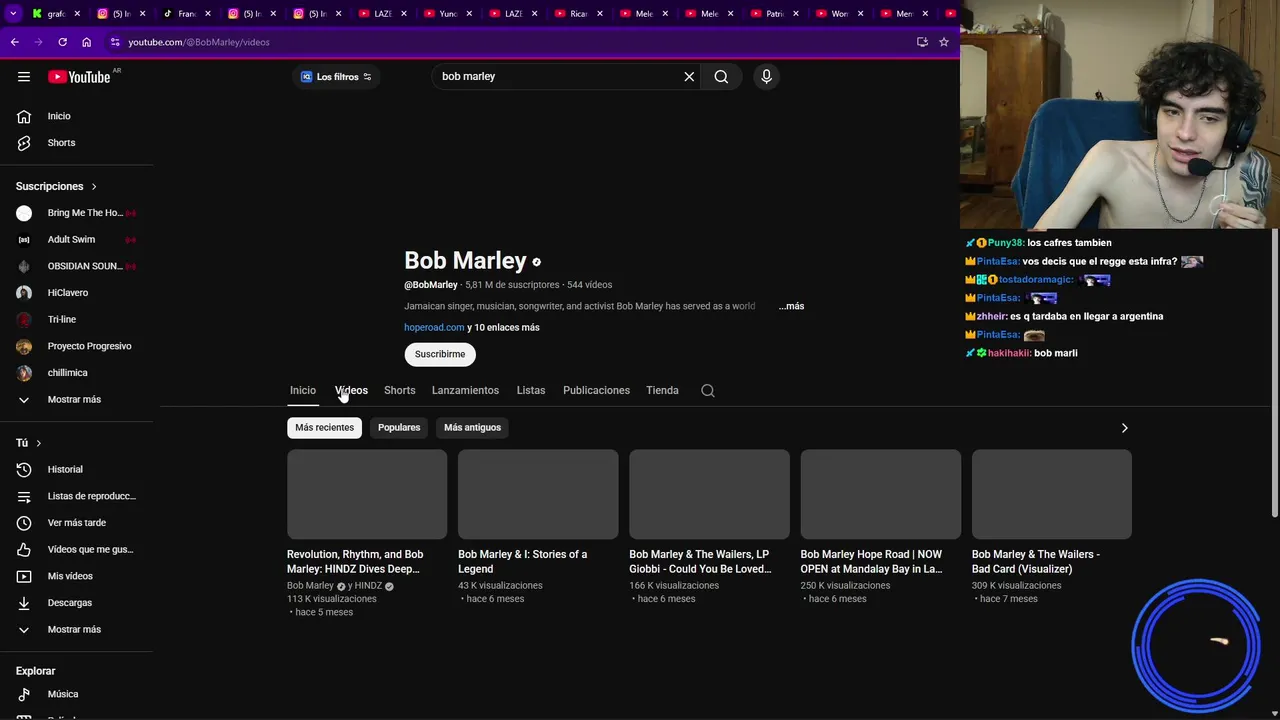The width and height of the screenshot is (1280, 720).
Task: Switch to the Tienda tab
Action: 662,391
